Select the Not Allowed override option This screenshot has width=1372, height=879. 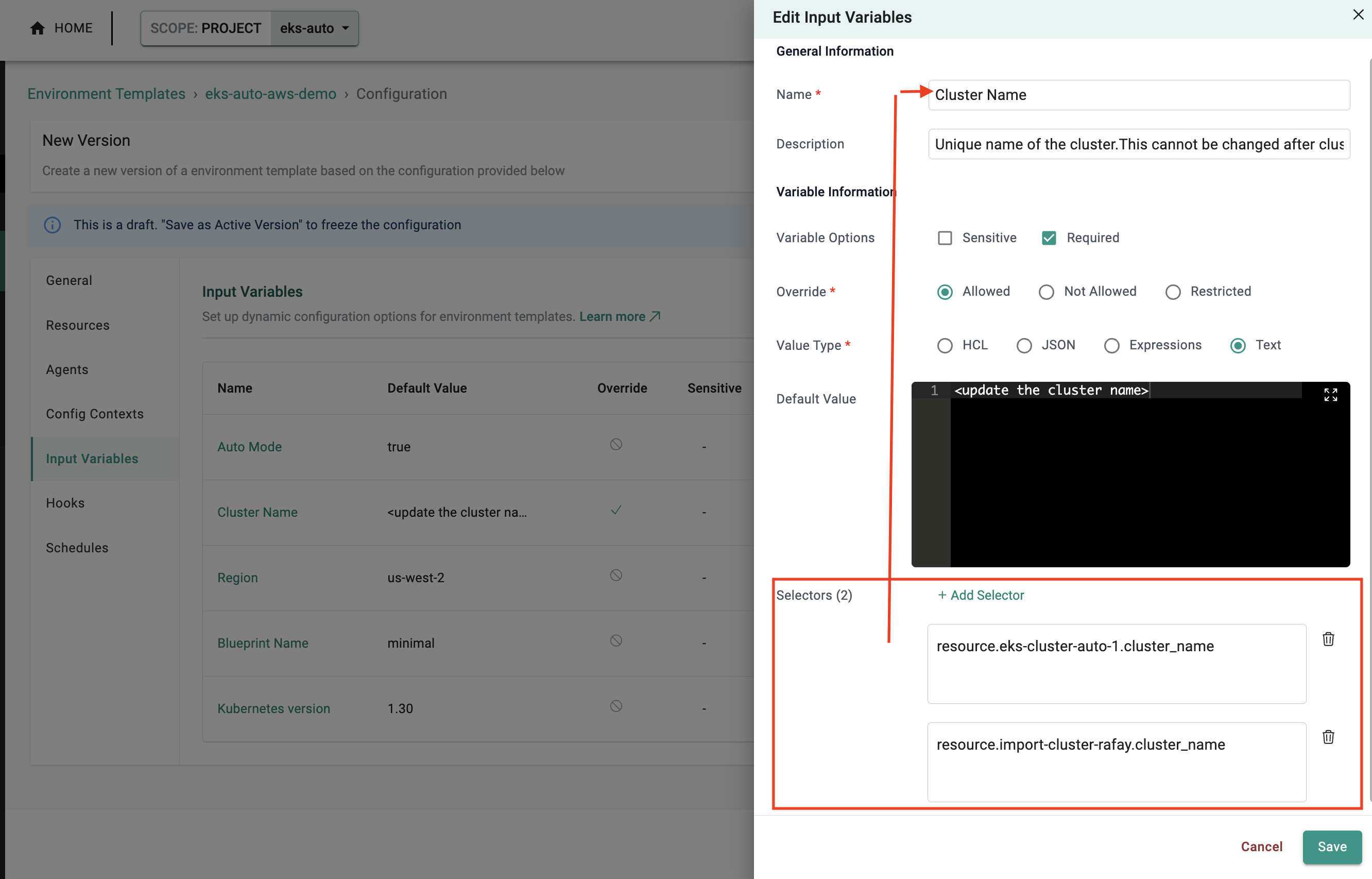click(1047, 292)
